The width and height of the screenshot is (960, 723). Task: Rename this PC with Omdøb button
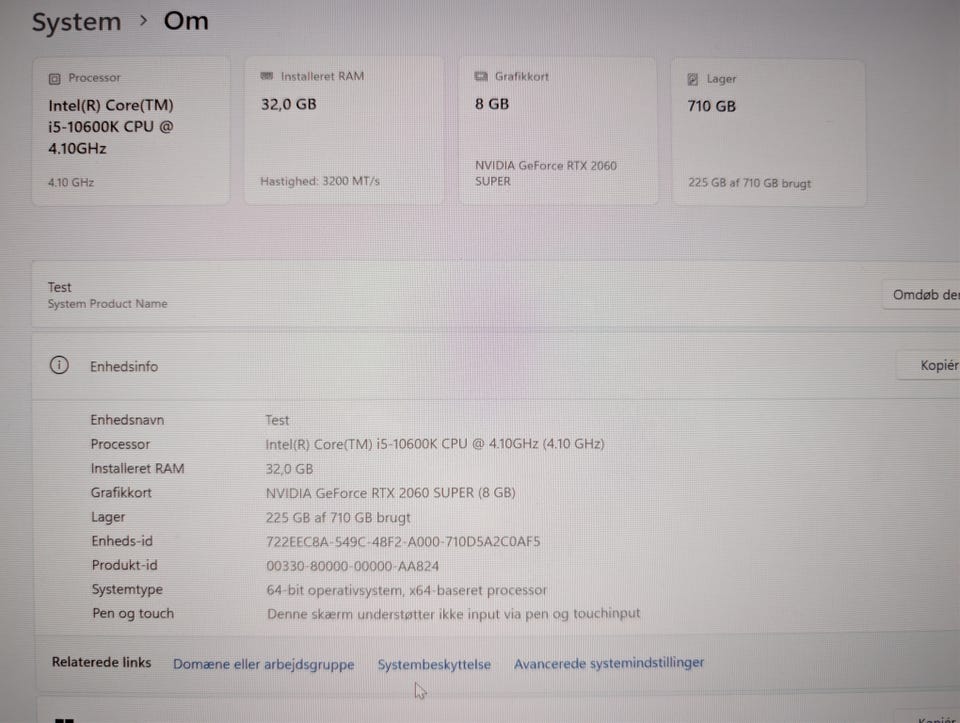pos(923,295)
